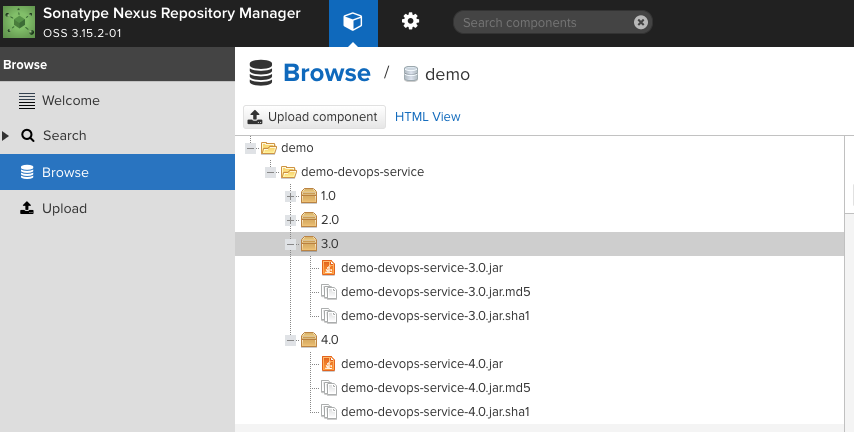This screenshot has height=432, width=854.
Task: Collapse the 4.0 version folder
Action: (x=290, y=340)
